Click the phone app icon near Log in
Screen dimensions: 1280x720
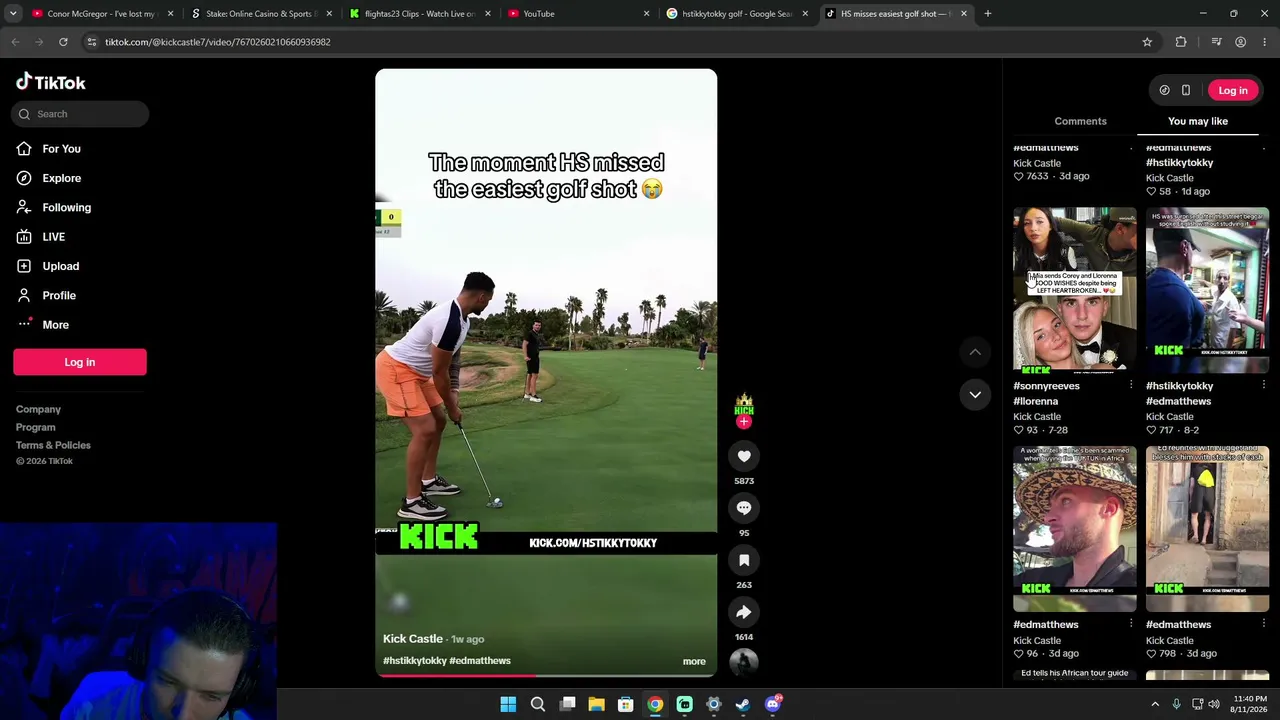tap(1186, 90)
